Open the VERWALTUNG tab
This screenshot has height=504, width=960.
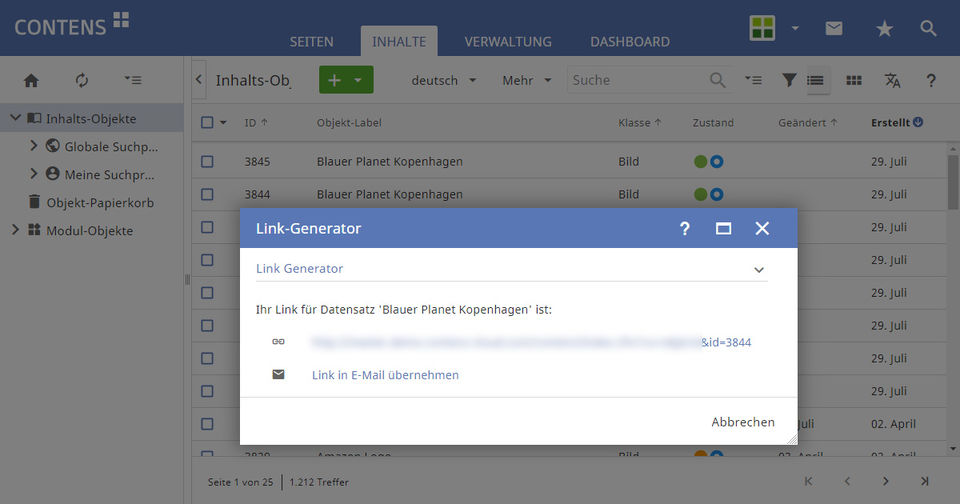507,41
